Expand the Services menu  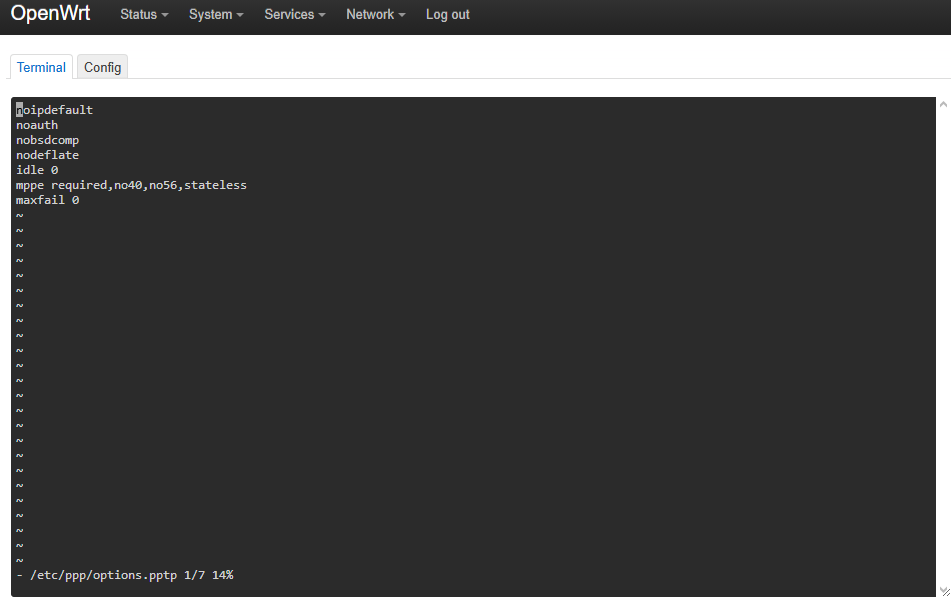(295, 15)
